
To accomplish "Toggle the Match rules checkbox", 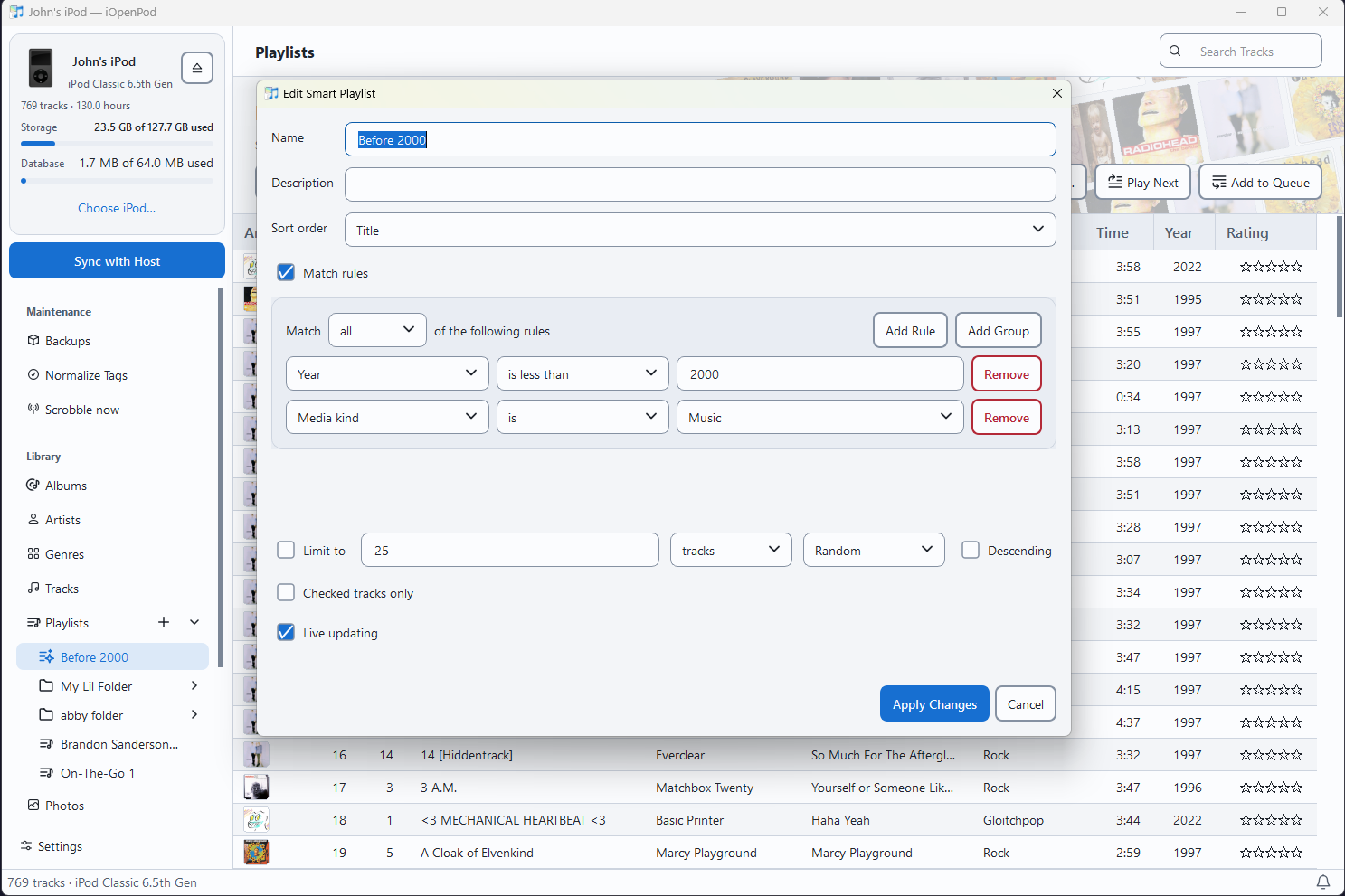I will coord(286,273).
